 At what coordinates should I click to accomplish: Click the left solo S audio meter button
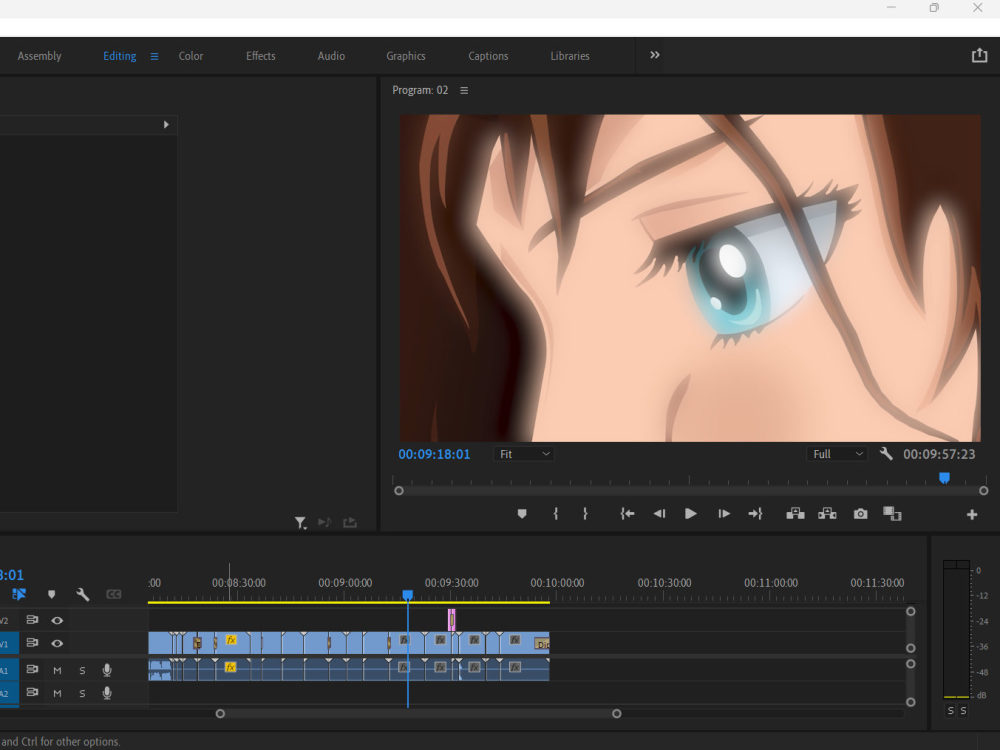950,710
